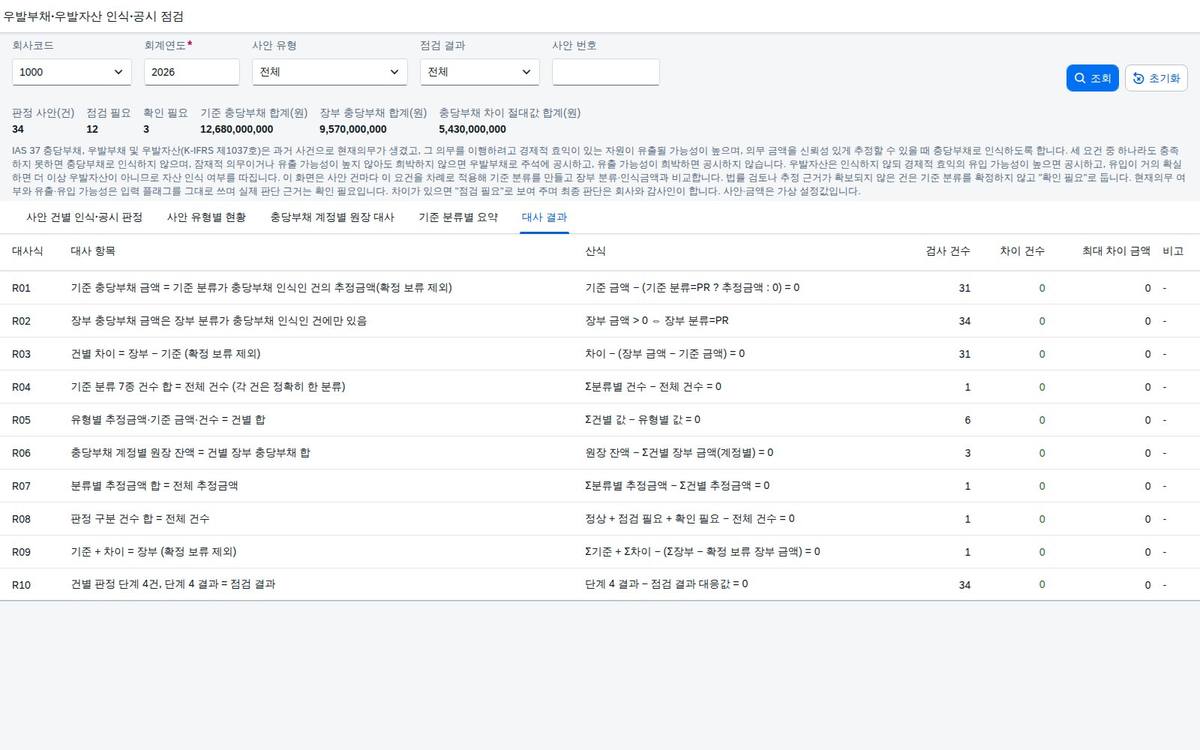The height and width of the screenshot is (750, 1200).
Task: Click the 최대 차이 금액 column header
Action: (x=1117, y=251)
